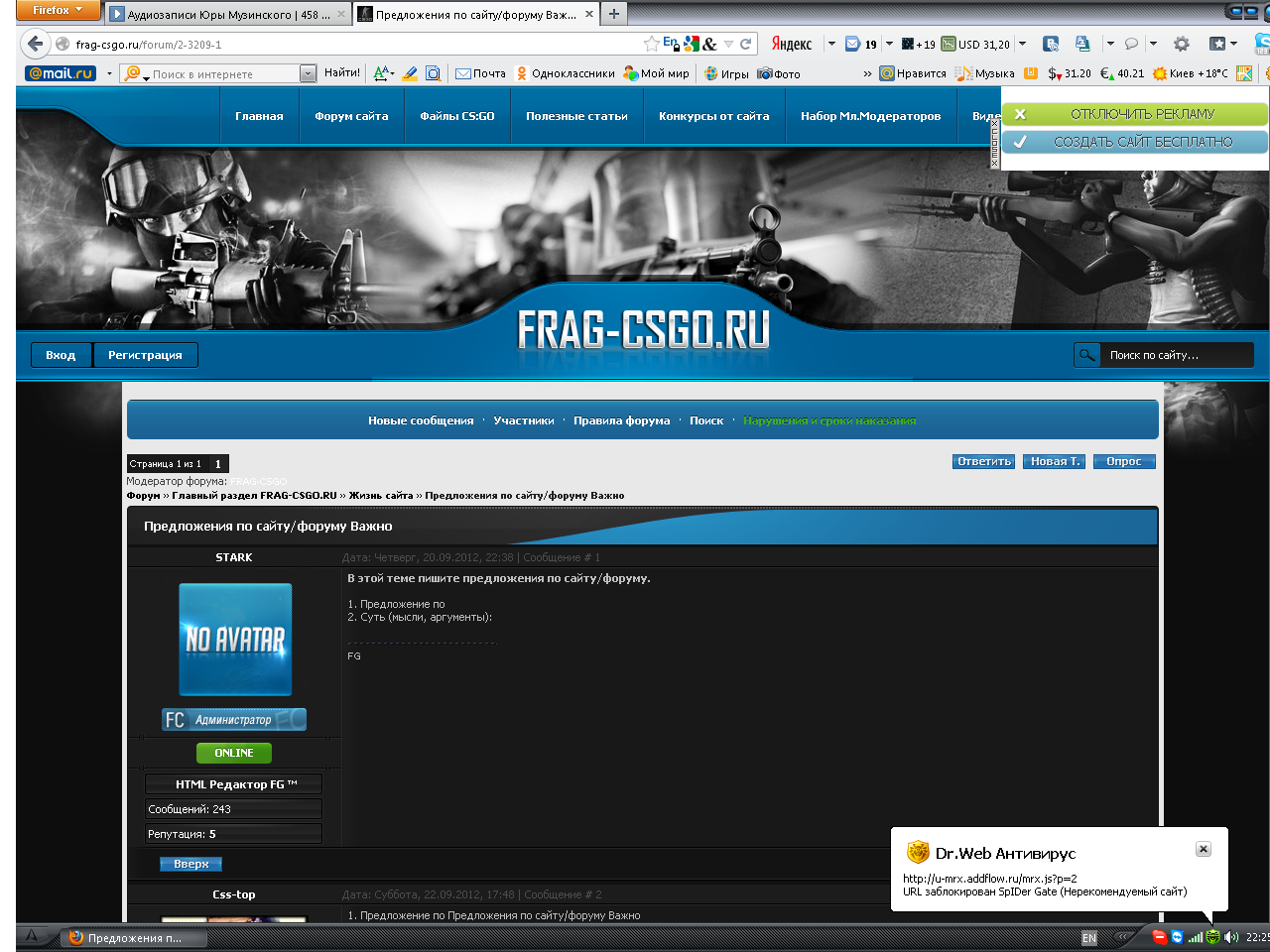1270x952 pixels.
Task: Click the speech bubble chat icon
Action: [x=1131, y=44]
